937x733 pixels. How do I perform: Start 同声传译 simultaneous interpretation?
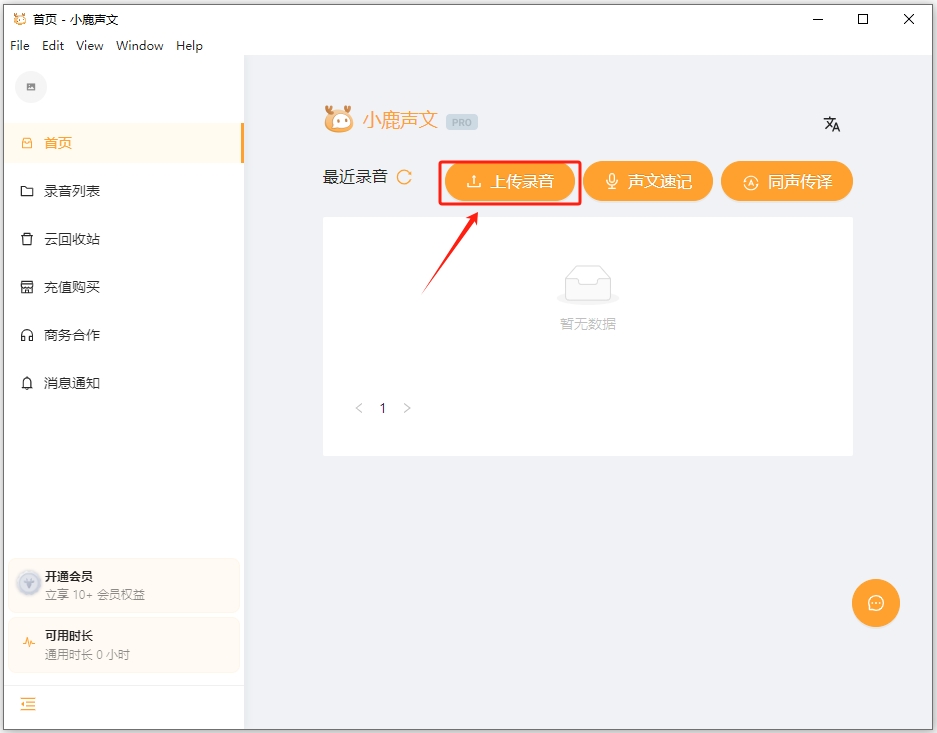[x=787, y=181]
